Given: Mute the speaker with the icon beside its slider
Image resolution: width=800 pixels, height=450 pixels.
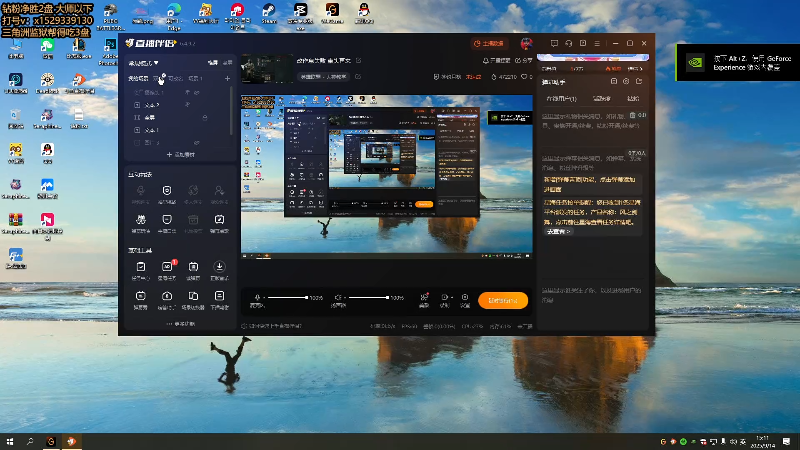Looking at the screenshot, I should click(337, 297).
